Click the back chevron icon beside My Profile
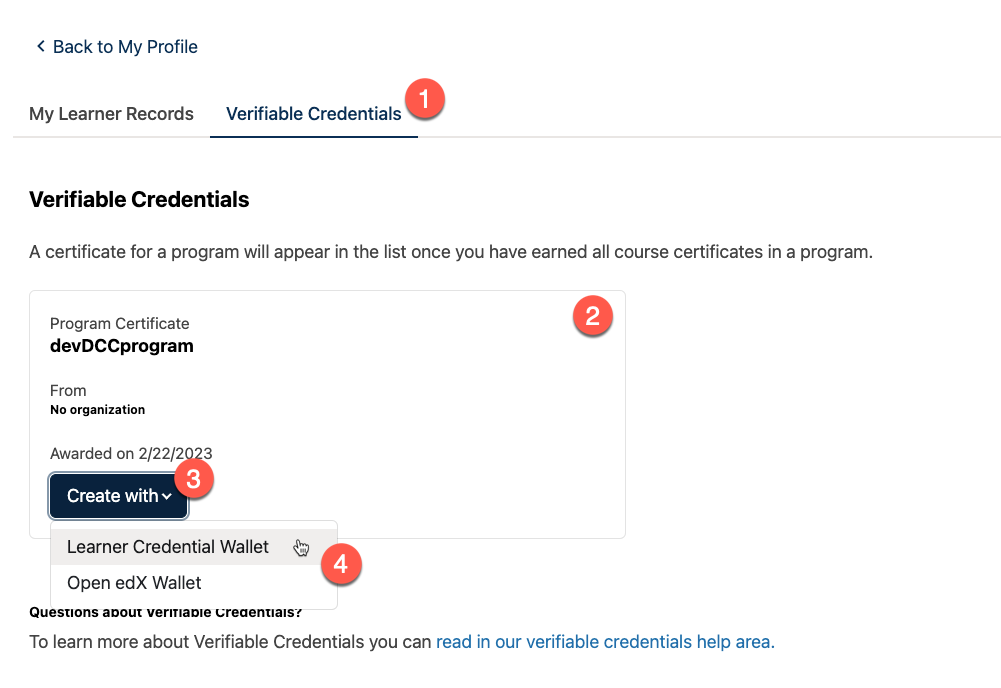1001x688 pixels. [x=39, y=46]
